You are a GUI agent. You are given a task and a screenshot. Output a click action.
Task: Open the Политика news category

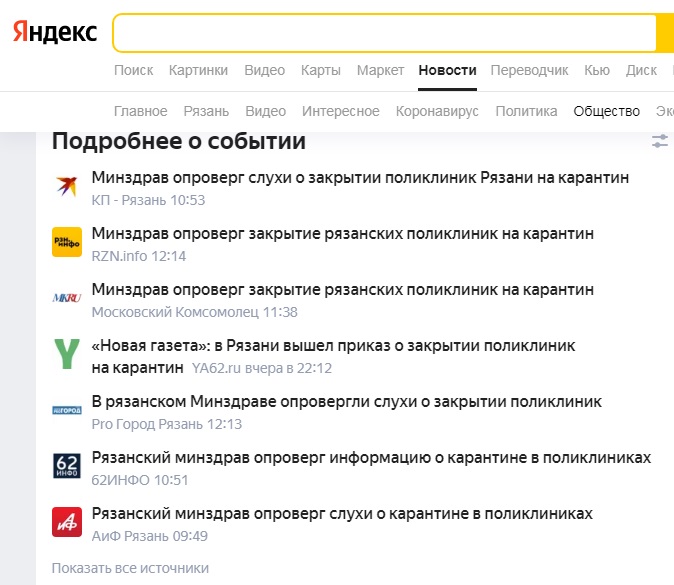[x=527, y=111]
